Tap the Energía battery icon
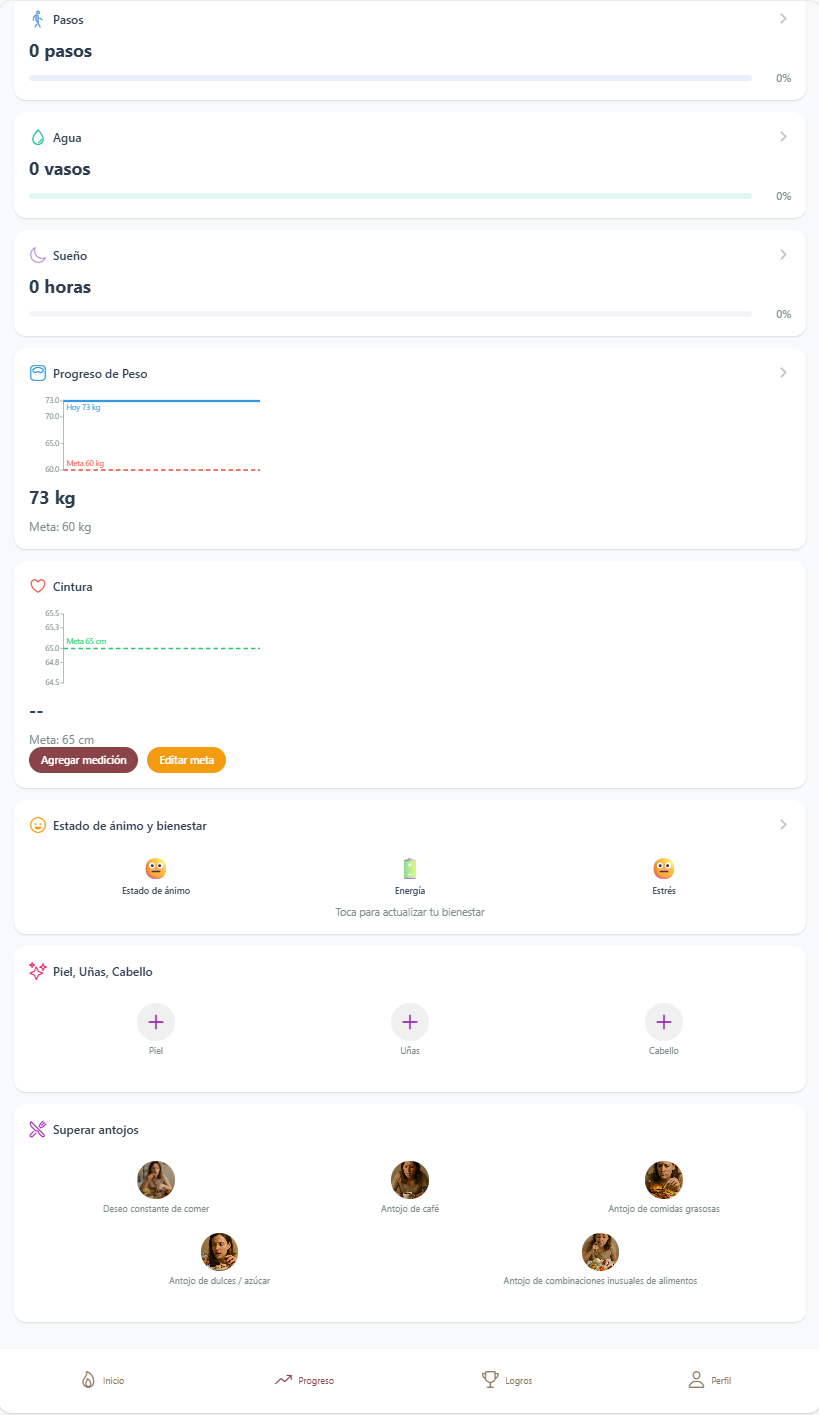The height and width of the screenshot is (1415, 819). (x=410, y=868)
